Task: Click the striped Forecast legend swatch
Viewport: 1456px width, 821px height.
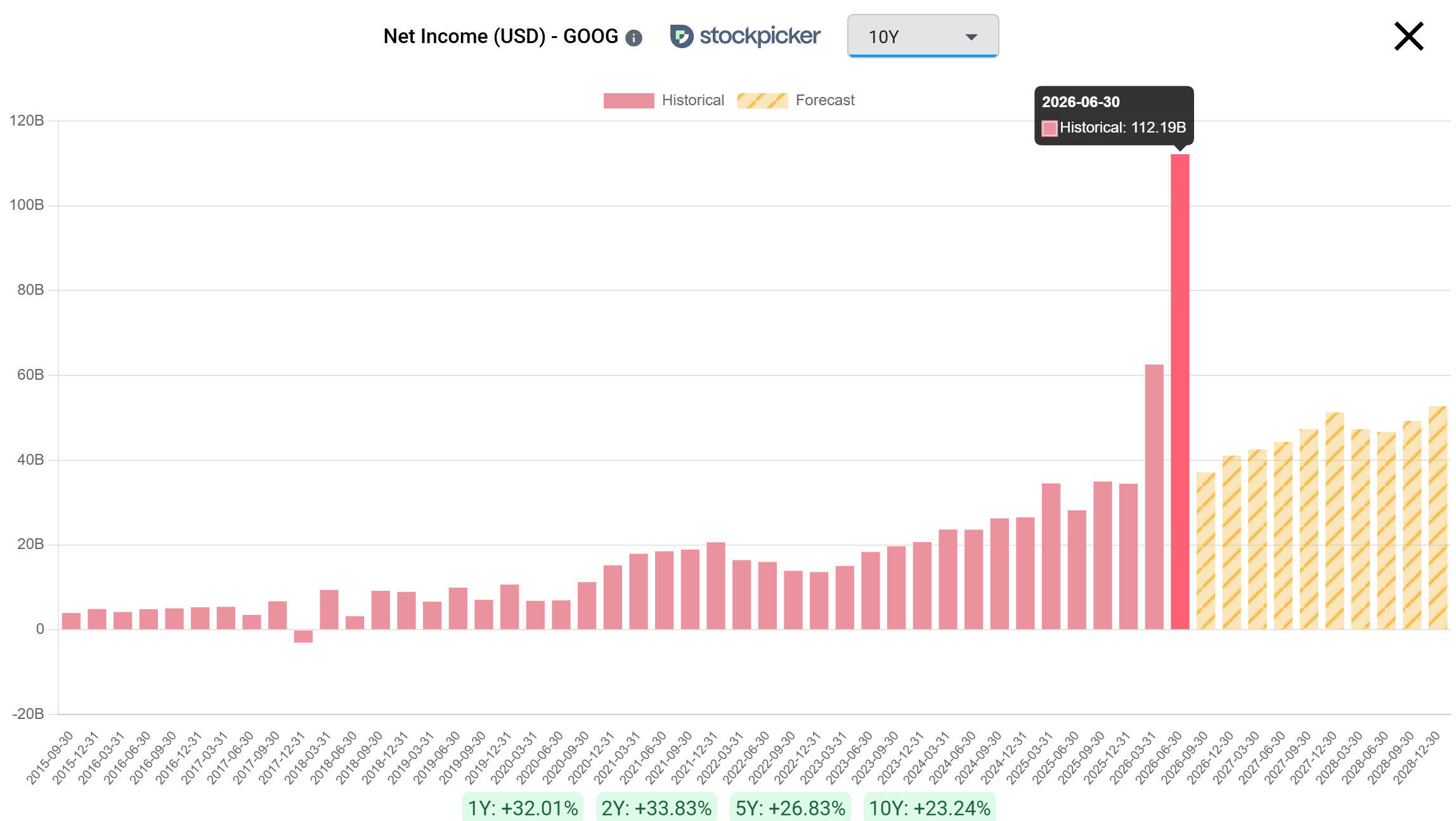Action: [762, 101]
